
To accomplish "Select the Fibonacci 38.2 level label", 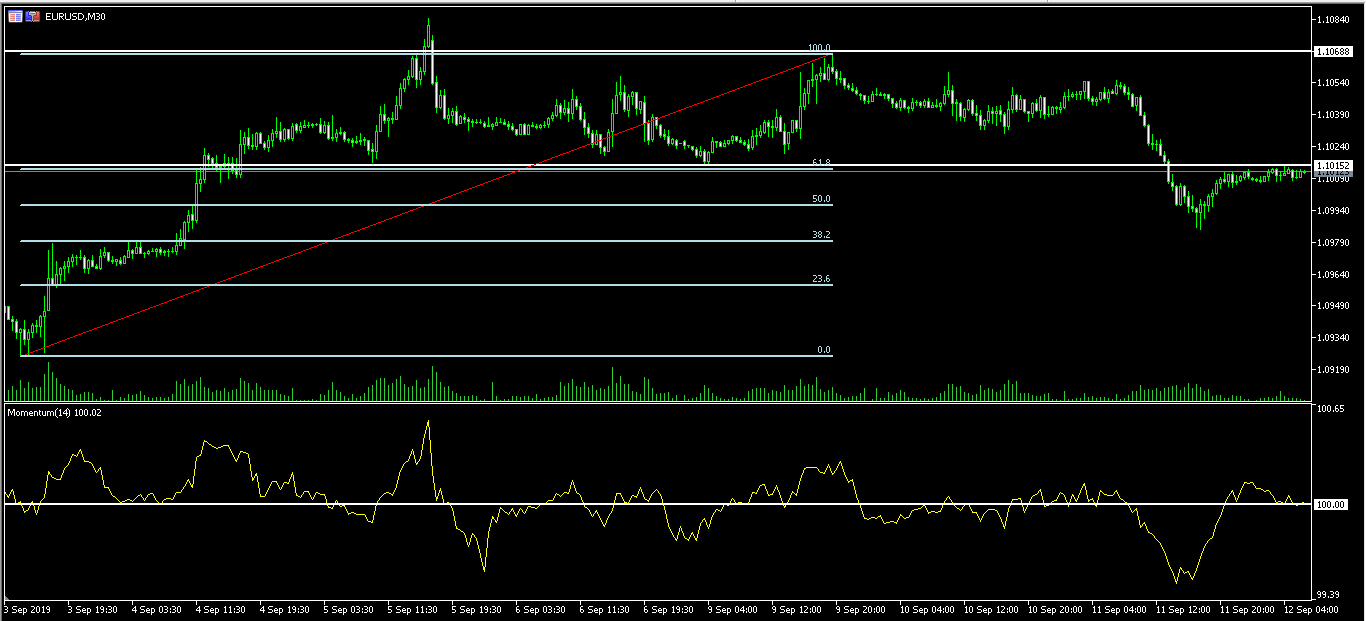I will pos(821,235).
